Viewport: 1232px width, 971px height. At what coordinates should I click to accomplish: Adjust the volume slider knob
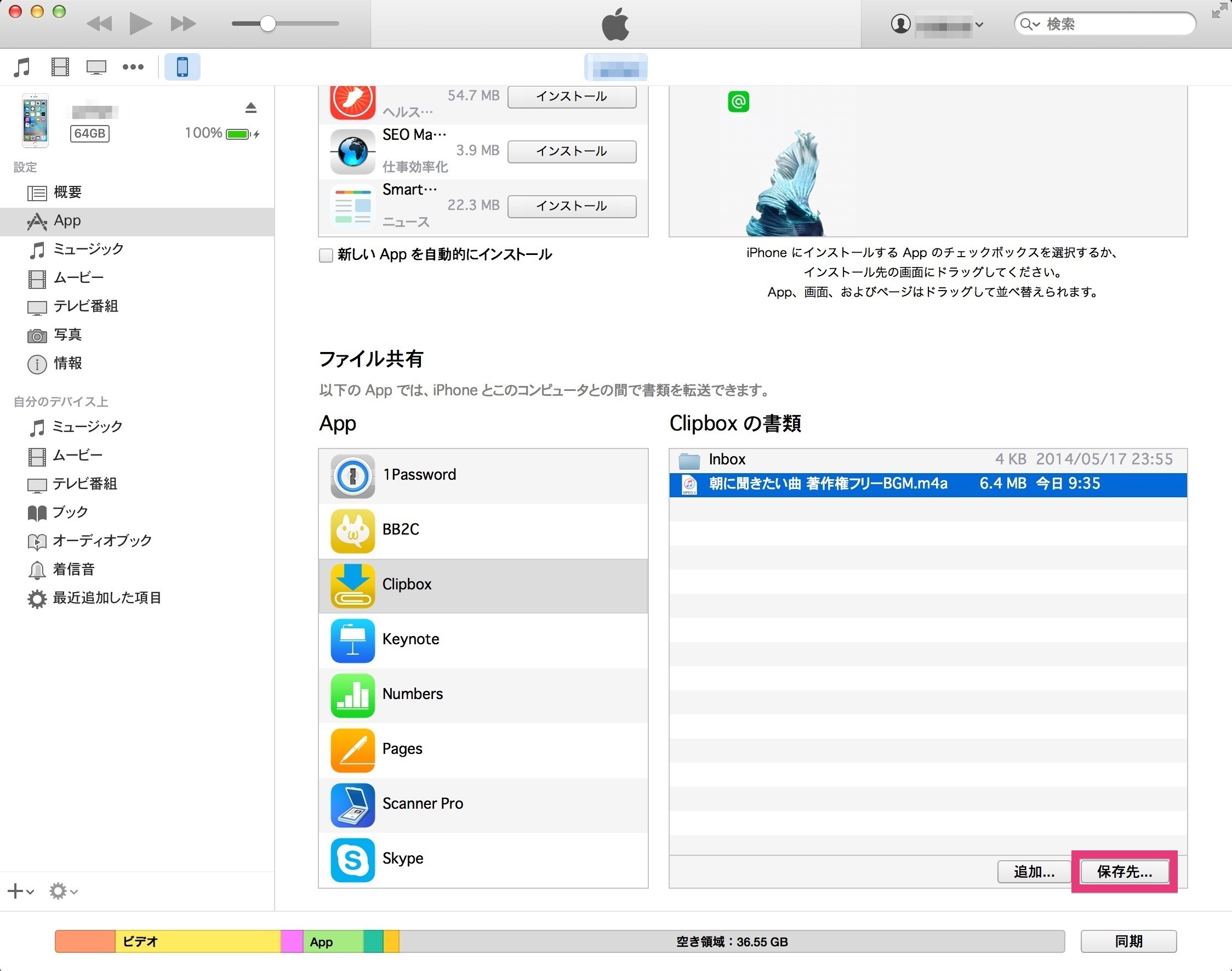click(x=267, y=24)
